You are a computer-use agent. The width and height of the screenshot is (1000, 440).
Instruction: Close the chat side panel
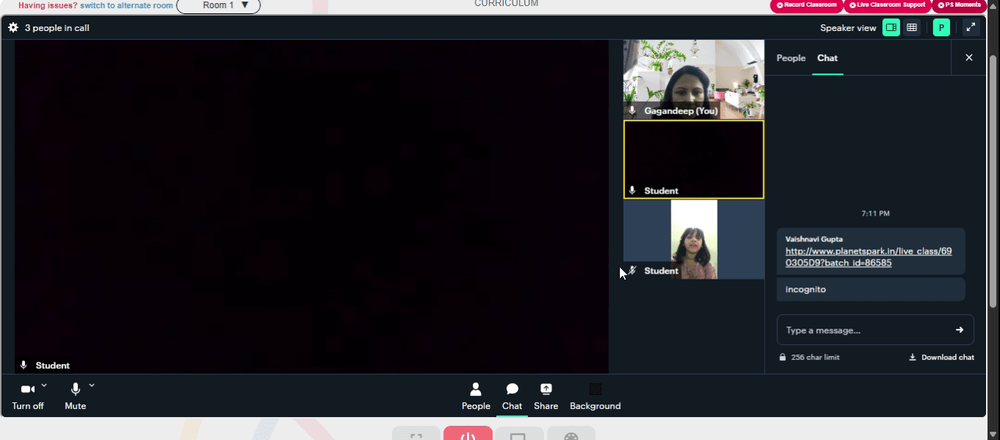pyautogui.click(x=969, y=57)
